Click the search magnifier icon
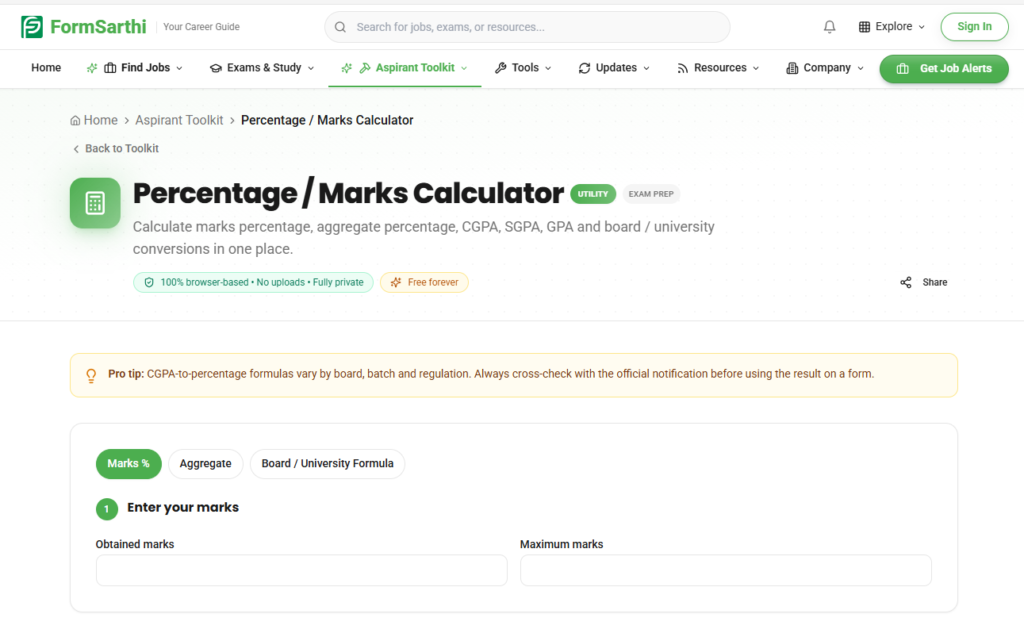Viewport: 1024px width, 637px height. click(x=340, y=27)
